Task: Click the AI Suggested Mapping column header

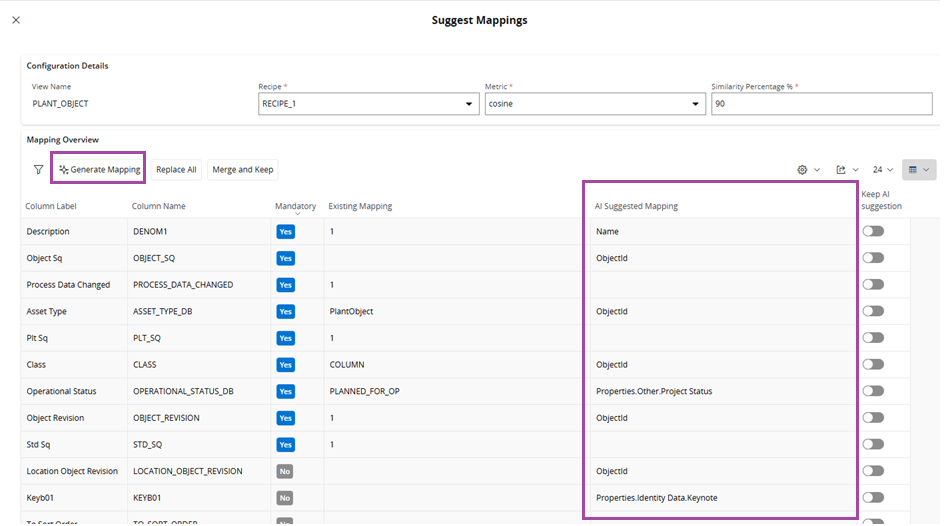Action: [636, 206]
